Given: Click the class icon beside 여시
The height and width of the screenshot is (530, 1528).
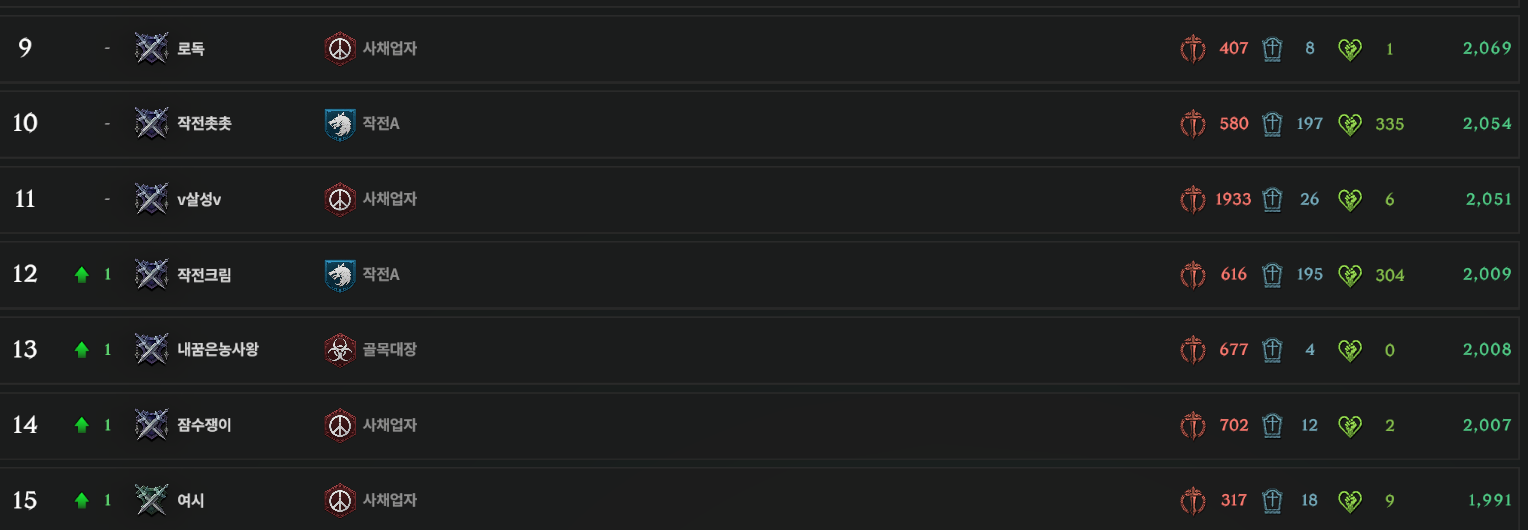Looking at the screenshot, I should click(152, 500).
